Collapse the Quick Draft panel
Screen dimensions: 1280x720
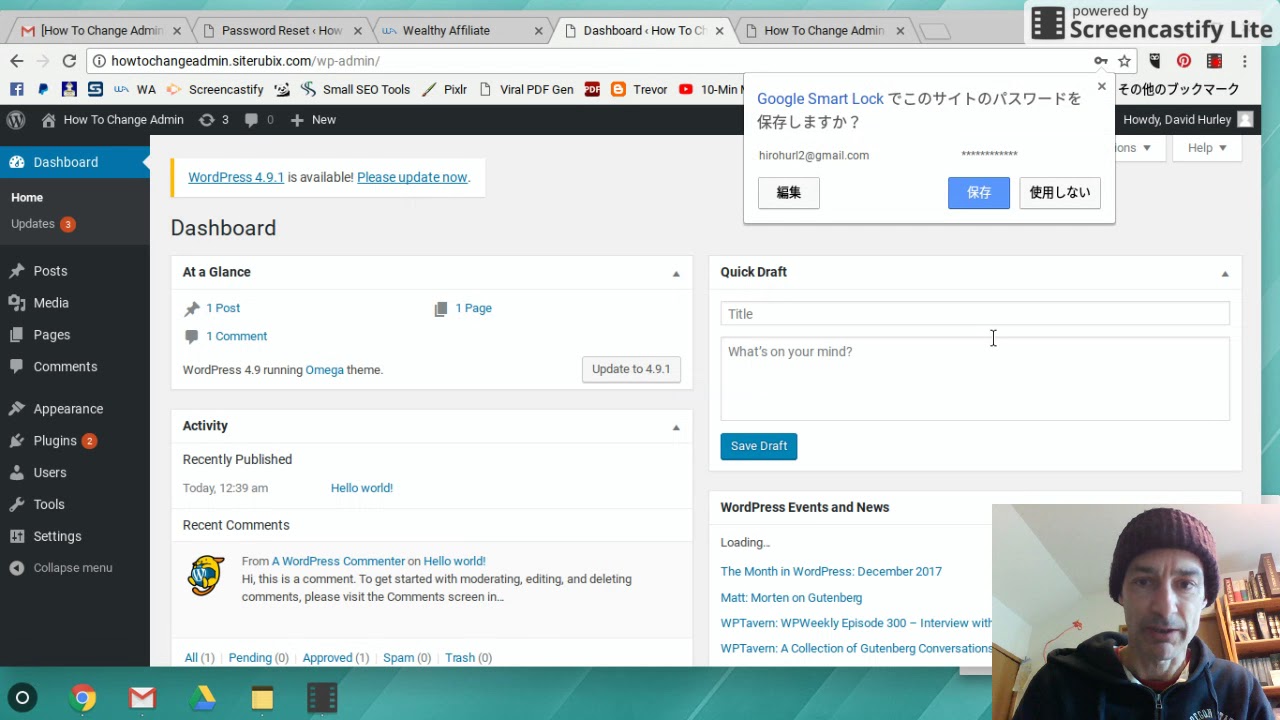click(1225, 273)
